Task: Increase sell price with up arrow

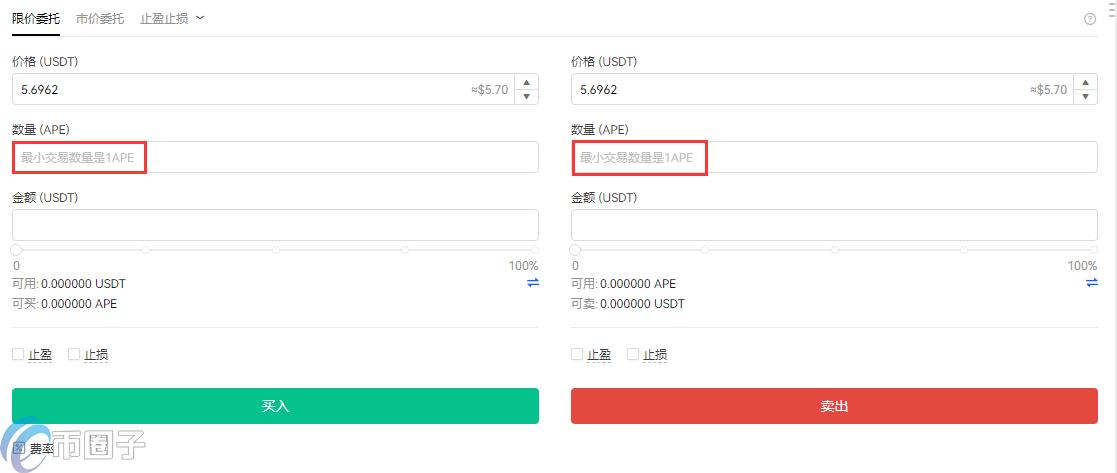Action: [x=1086, y=82]
